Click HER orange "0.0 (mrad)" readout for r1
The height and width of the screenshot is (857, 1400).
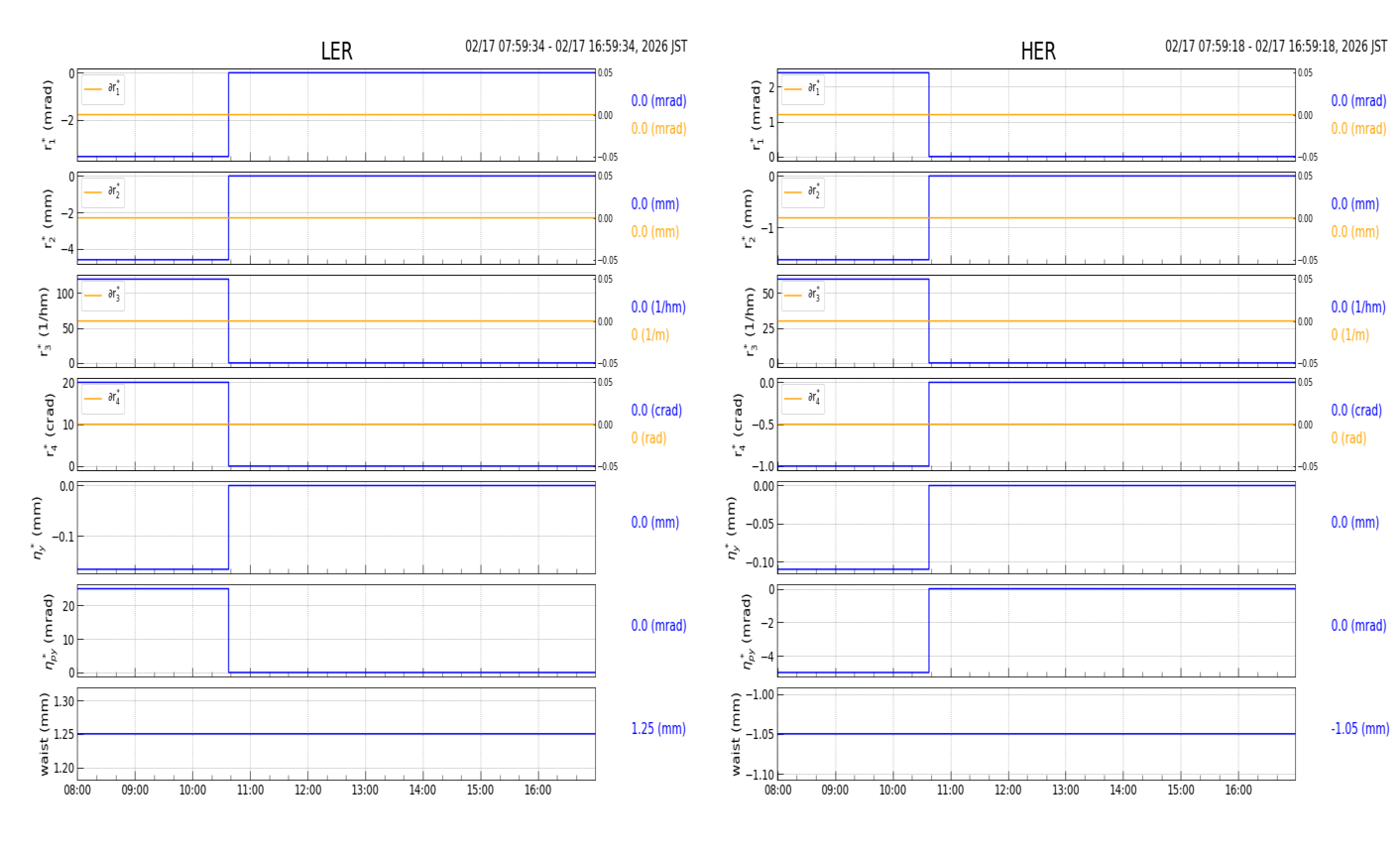1358,129
